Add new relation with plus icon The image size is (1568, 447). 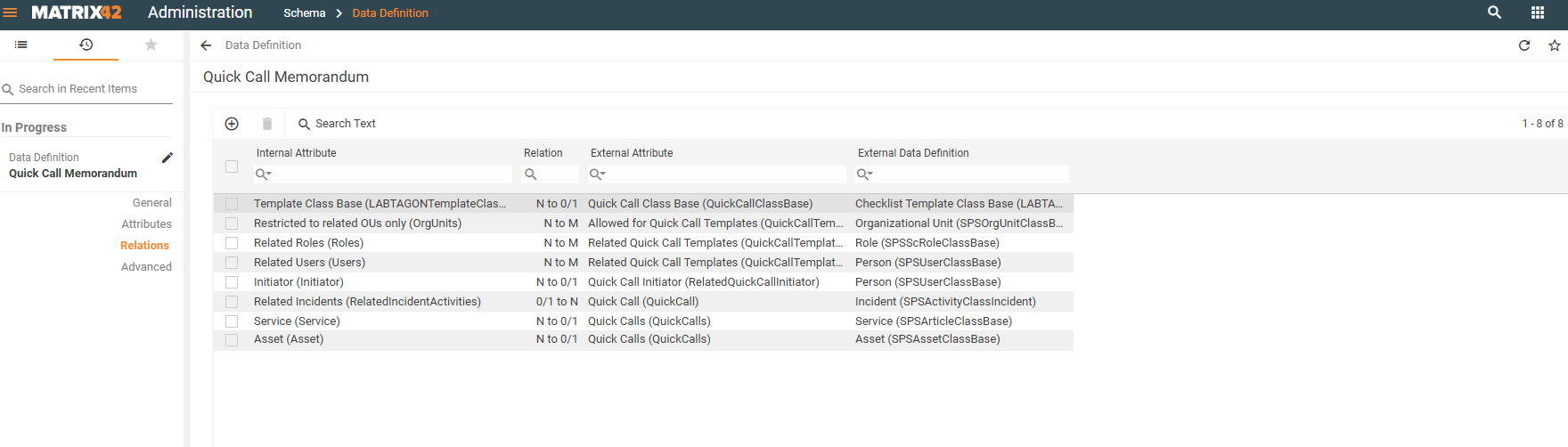pyautogui.click(x=232, y=124)
